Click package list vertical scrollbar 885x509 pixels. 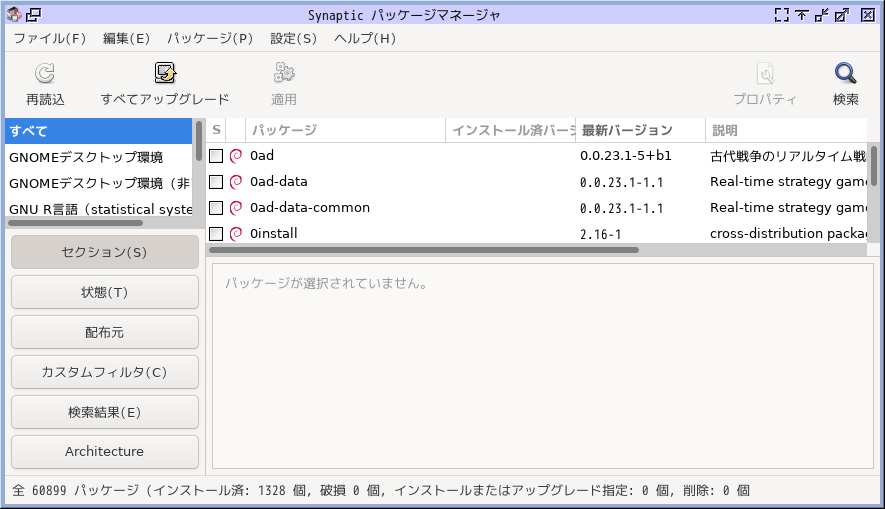(x=874, y=166)
